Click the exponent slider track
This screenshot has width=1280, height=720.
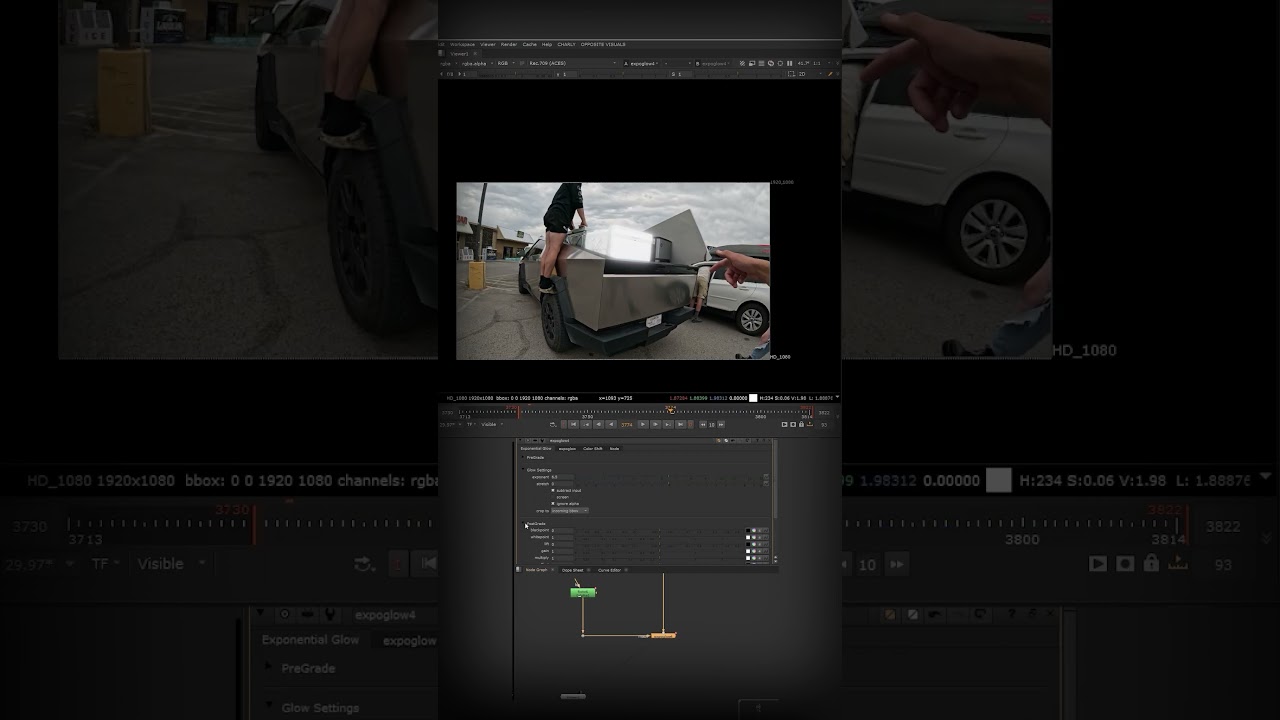(x=667, y=478)
